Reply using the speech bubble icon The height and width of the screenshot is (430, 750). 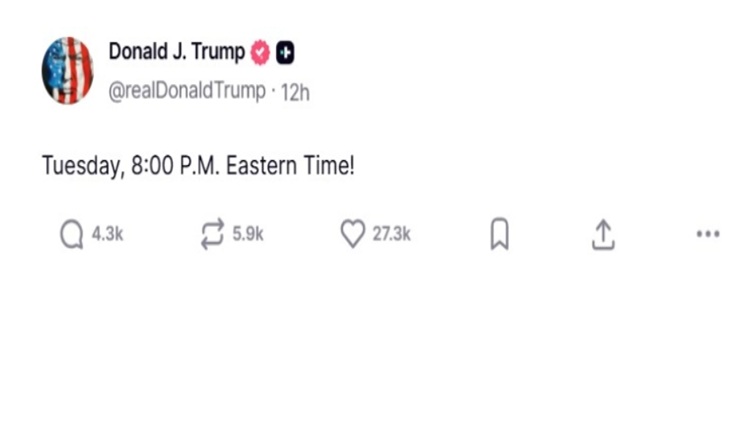tap(71, 235)
